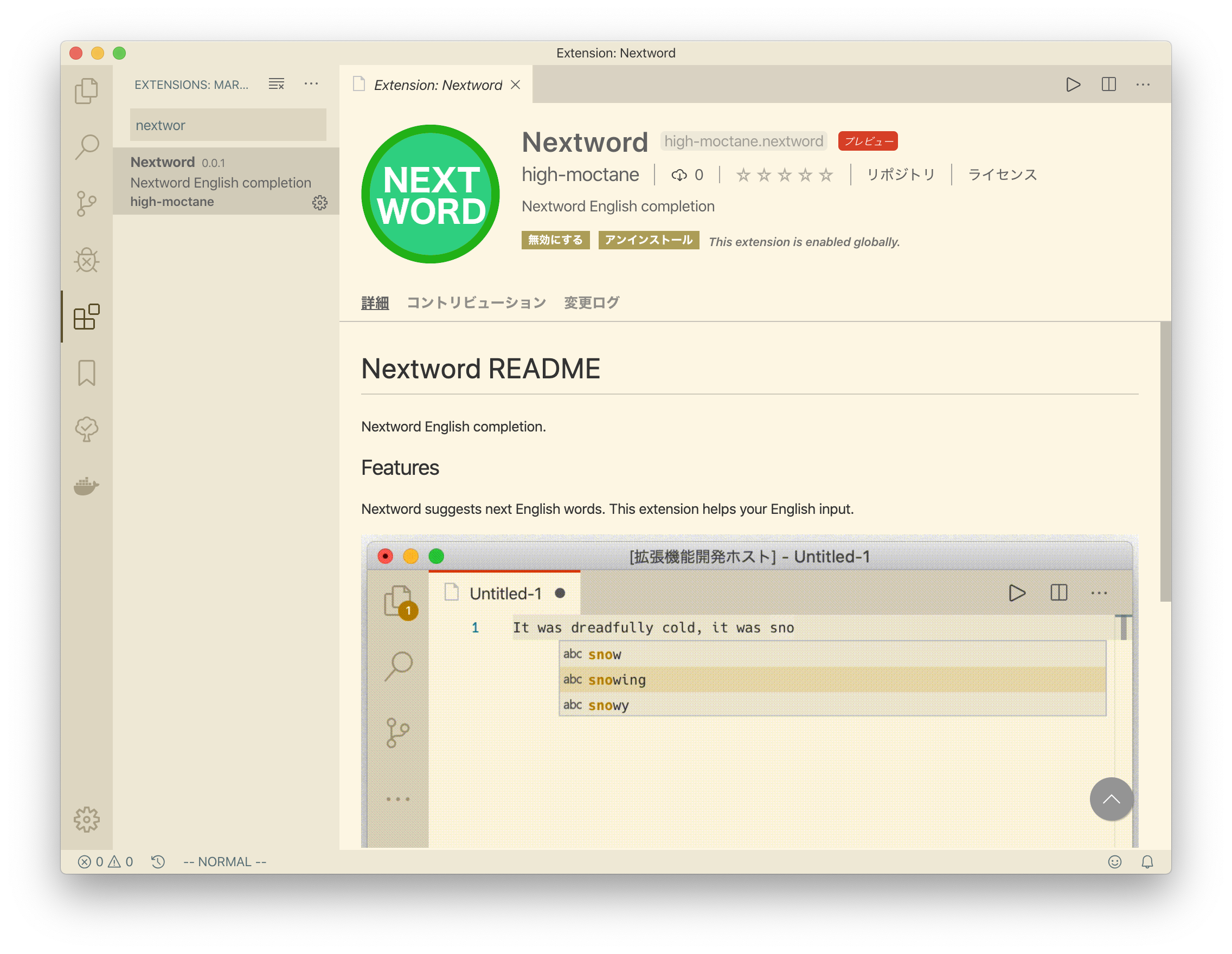Viewport: 1232px width, 954px height.
Task: Click the README vertical scrollbar
Action: [x=1165, y=461]
